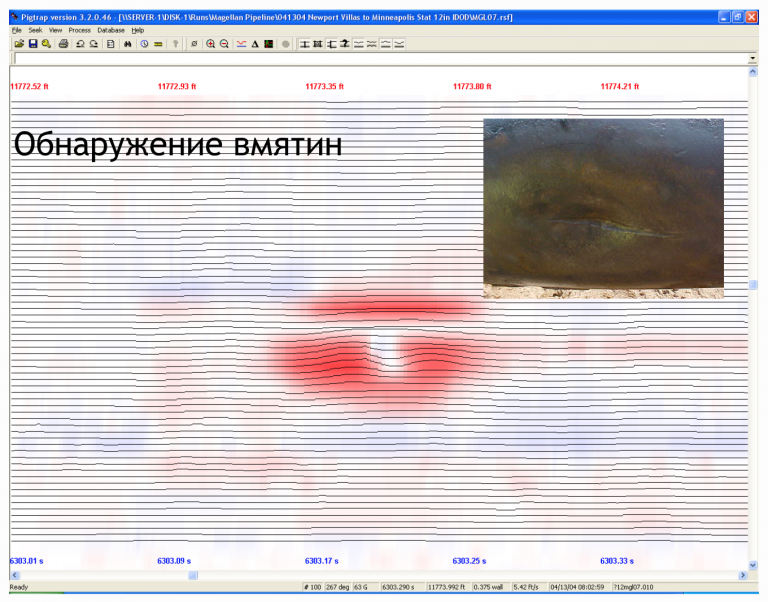Image resolution: width=768 pixels, height=602 pixels.
Task: Click the '6303.290 s' status bar field
Action: [402, 587]
